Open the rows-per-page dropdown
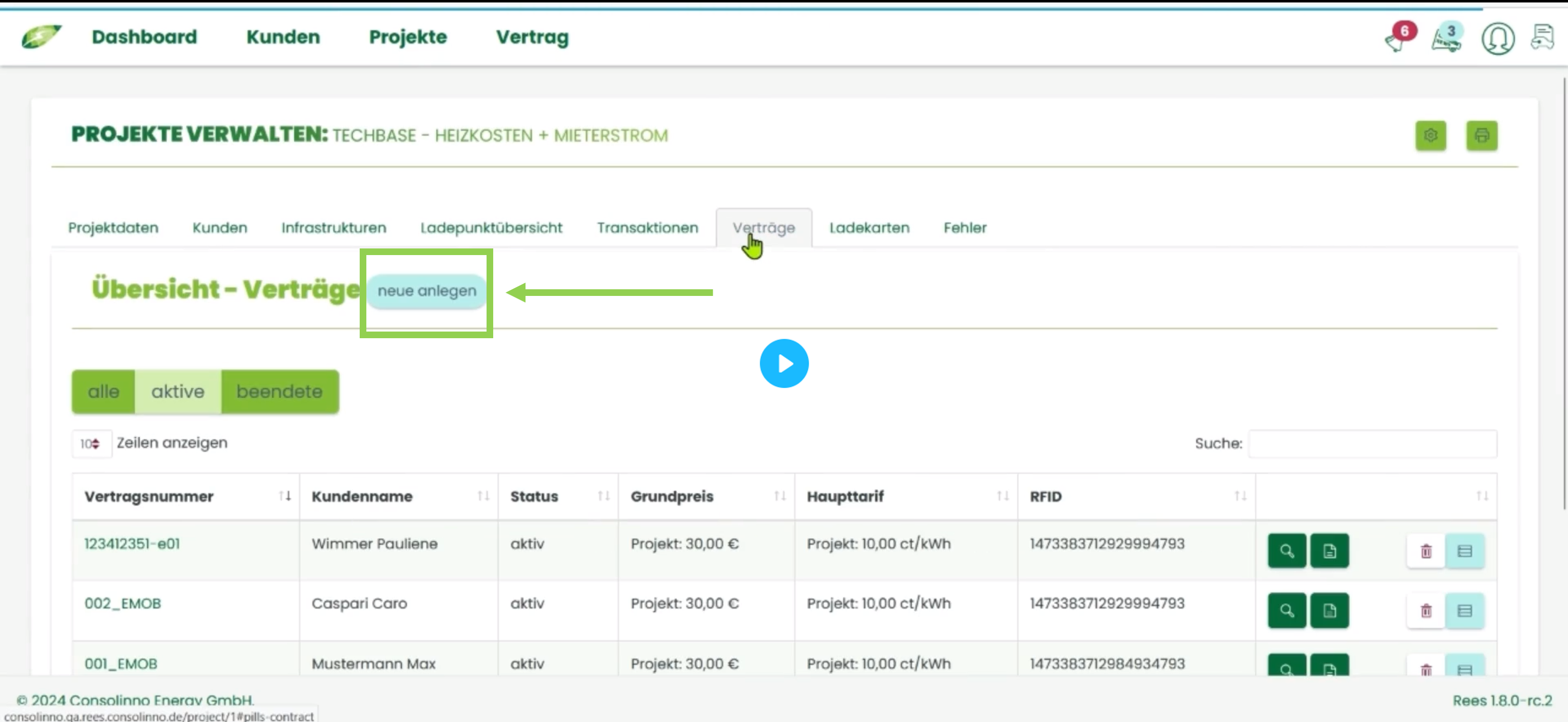 pyautogui.click(x=91, y=444)
